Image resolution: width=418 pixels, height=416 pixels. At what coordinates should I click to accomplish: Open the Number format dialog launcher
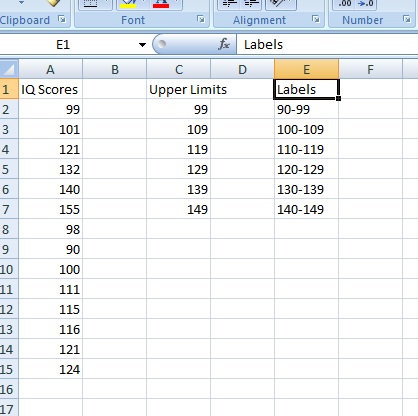tap(407, 19)
